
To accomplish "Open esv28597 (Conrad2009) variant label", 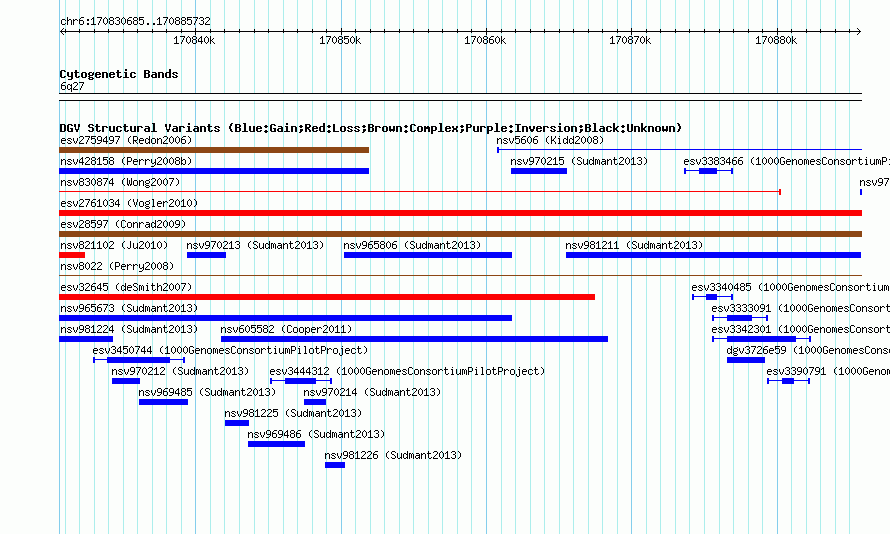I will [x=123, y=224].
